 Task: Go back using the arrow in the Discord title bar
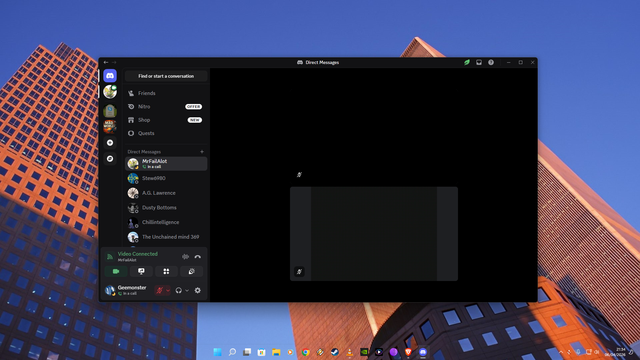tap(106, 62)
